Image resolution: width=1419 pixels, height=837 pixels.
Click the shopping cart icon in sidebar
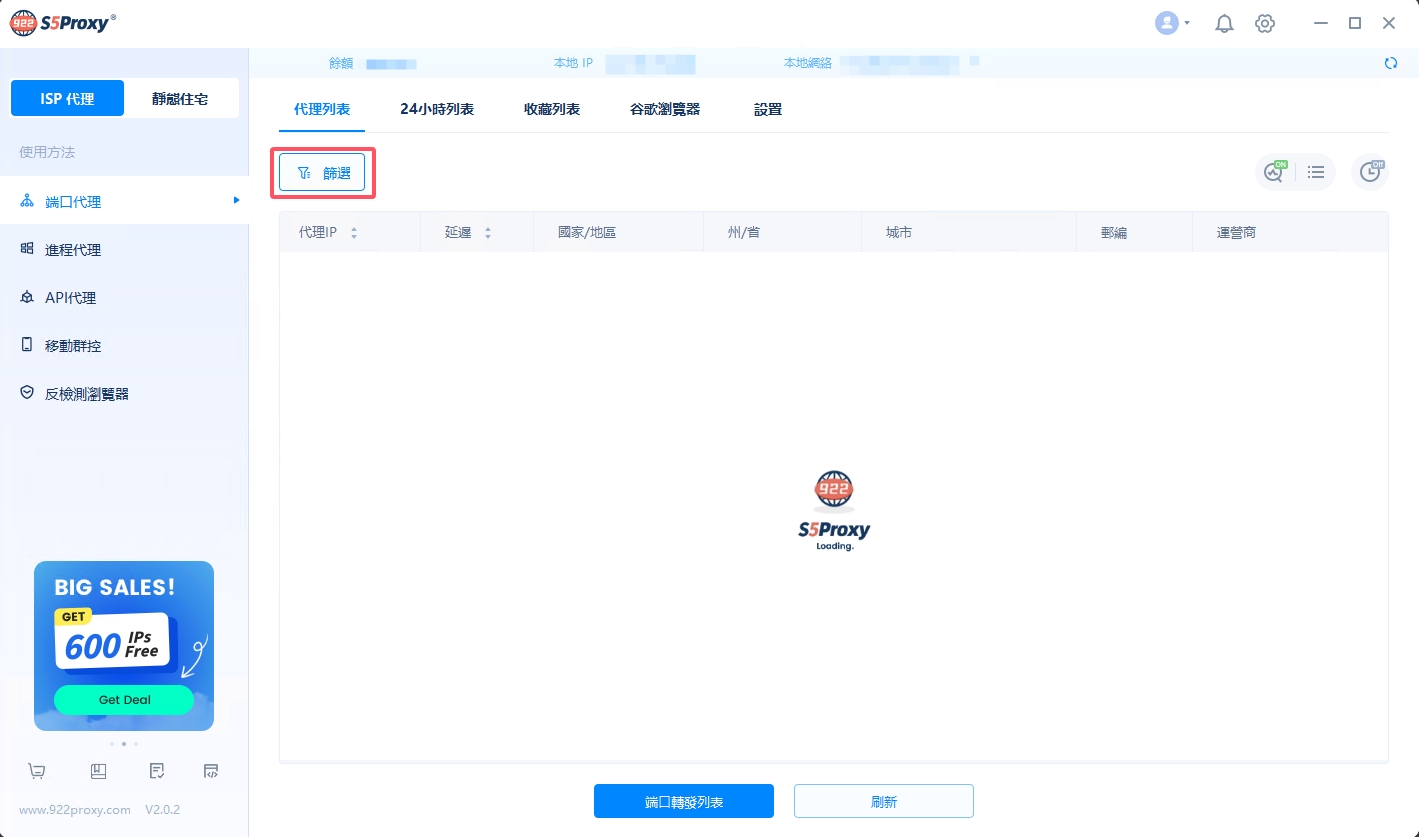click(x=37, y=771)
